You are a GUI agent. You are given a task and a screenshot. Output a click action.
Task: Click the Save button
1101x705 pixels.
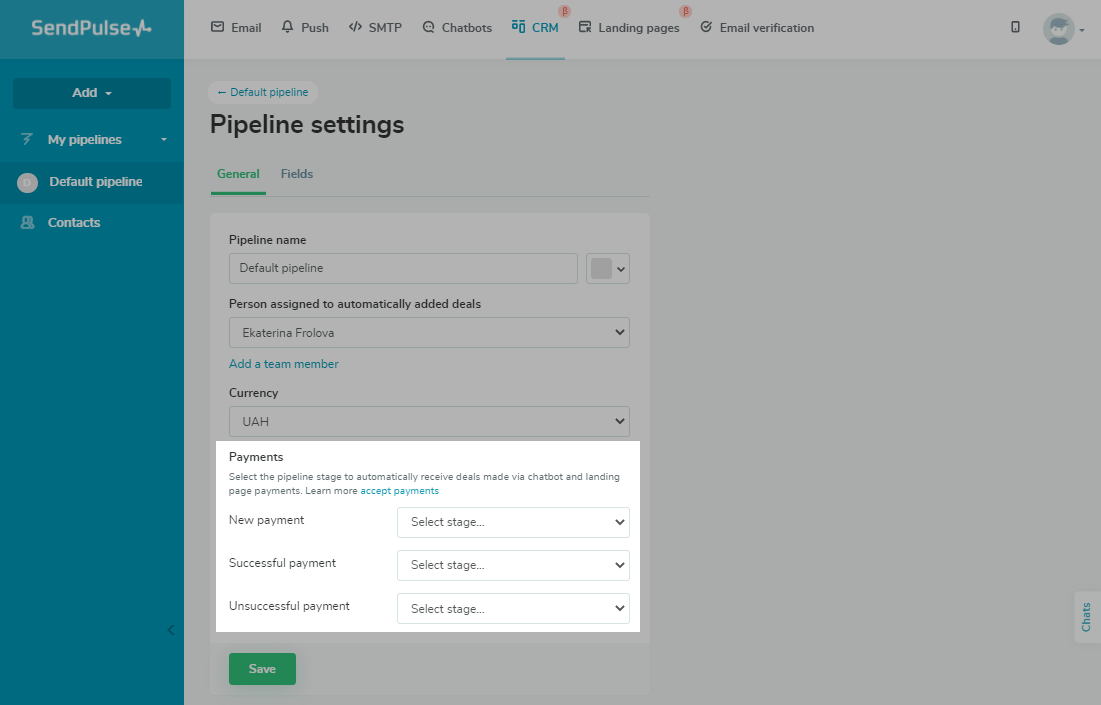tap(262, 669)
